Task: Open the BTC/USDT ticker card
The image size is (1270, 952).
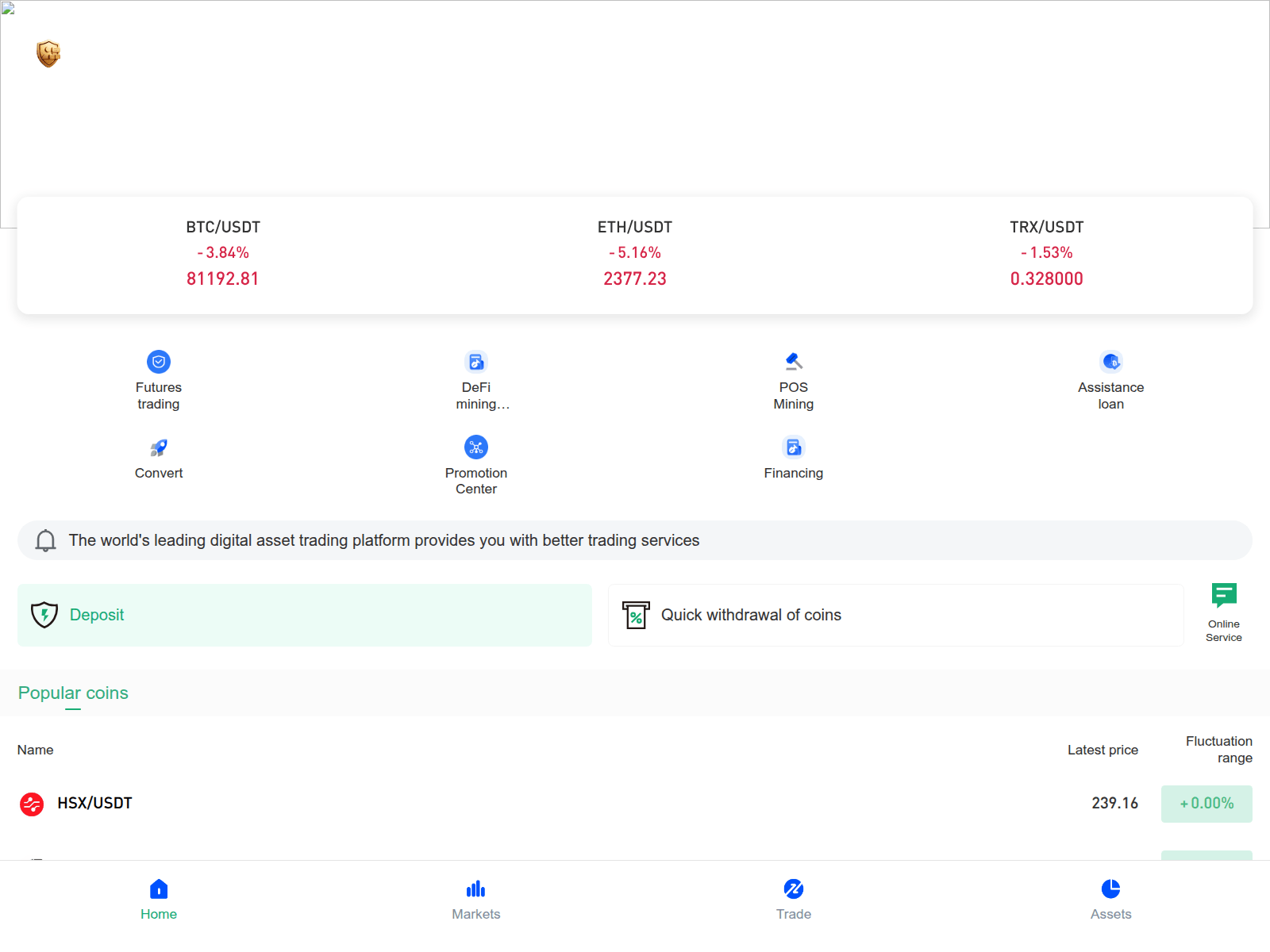Action: pos(223,254)
